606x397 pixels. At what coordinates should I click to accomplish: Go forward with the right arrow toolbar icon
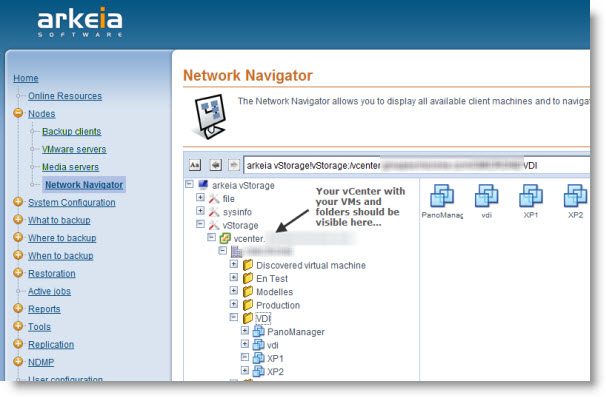pos(233,165)
